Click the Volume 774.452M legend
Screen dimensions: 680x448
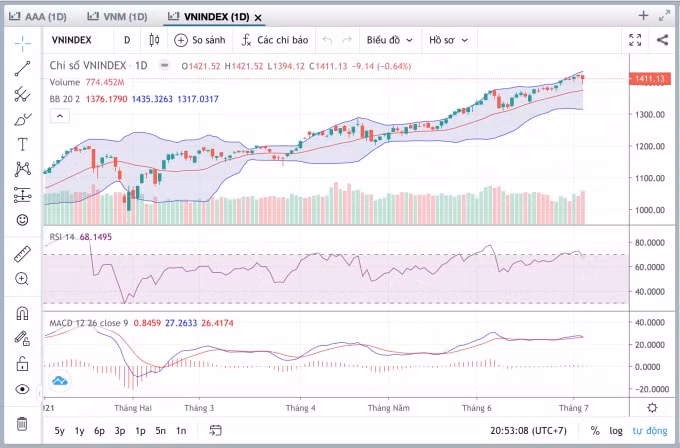[87, 82]
